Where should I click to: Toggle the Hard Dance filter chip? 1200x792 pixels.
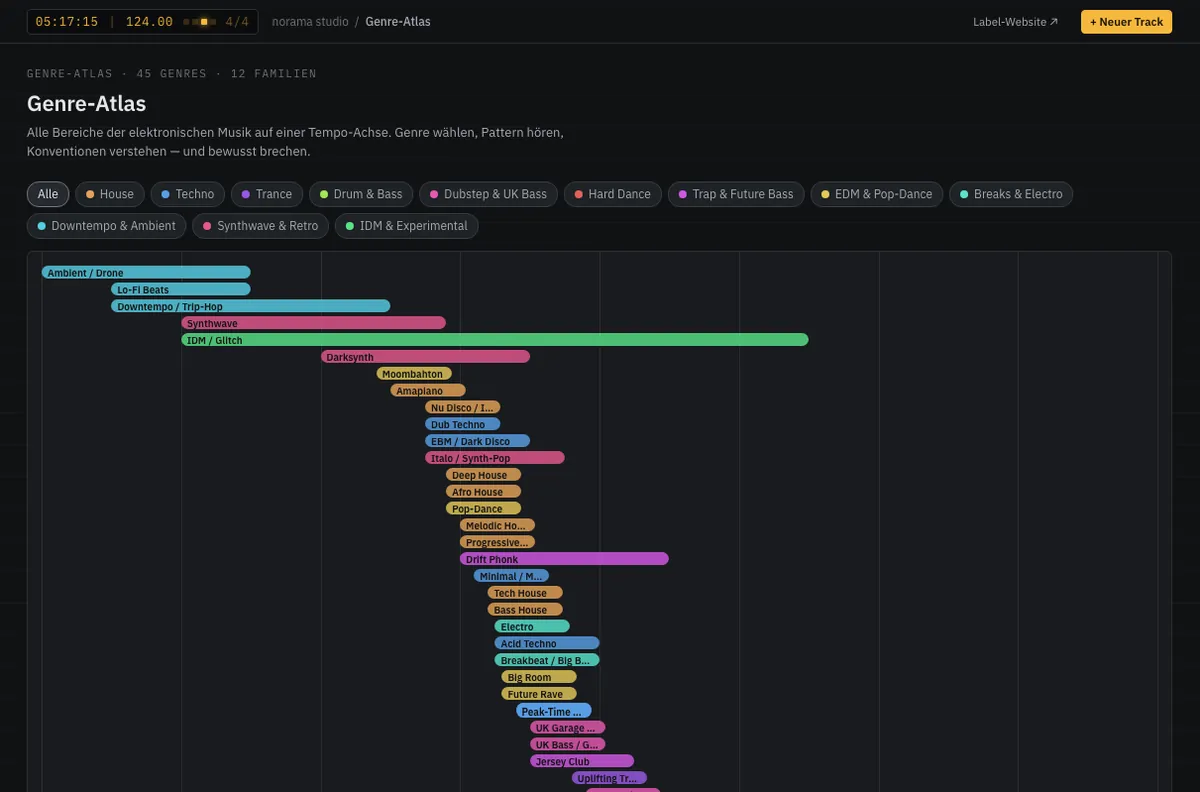point(613,194)
